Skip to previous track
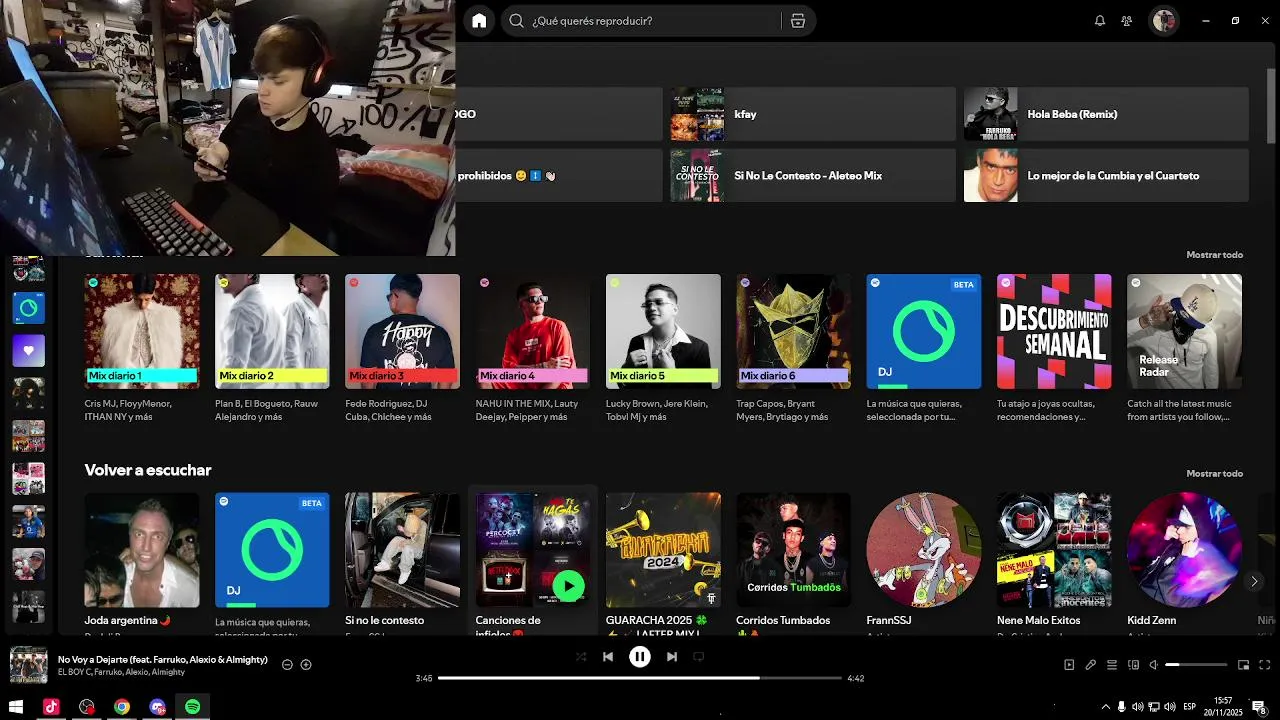The height and width of the screenshot is (720, 1280). pos(608,657)
